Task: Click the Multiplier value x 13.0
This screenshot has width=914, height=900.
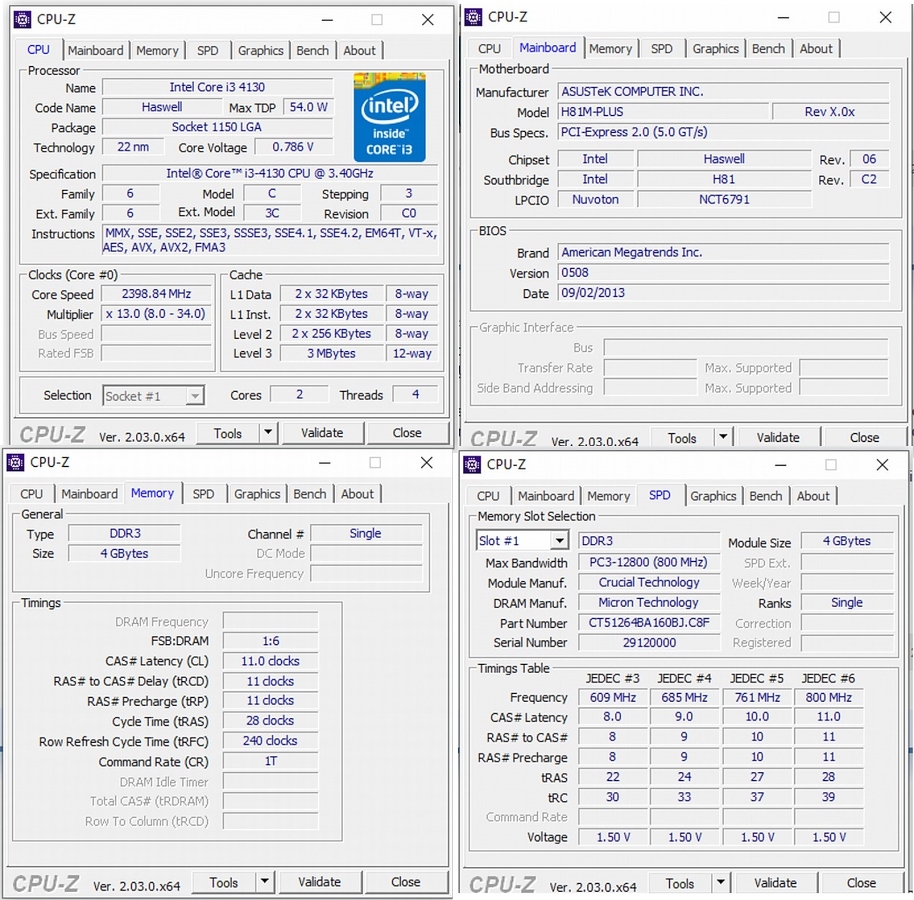Action: coord(156,314)
